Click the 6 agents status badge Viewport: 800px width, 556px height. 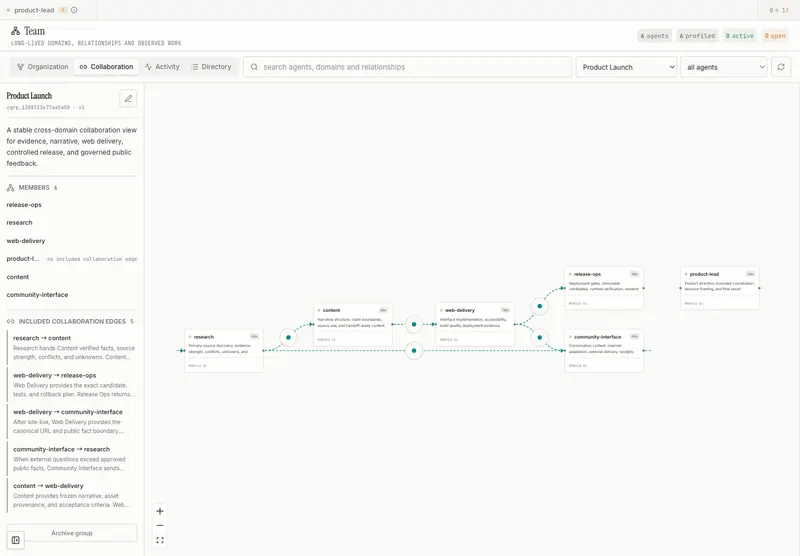pos(654,36)
